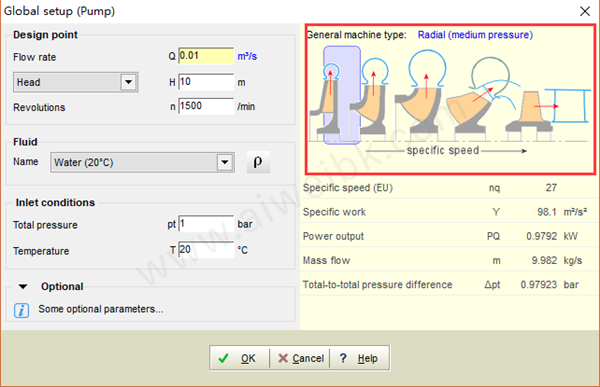Click the Head H value field

coord(206,82)
